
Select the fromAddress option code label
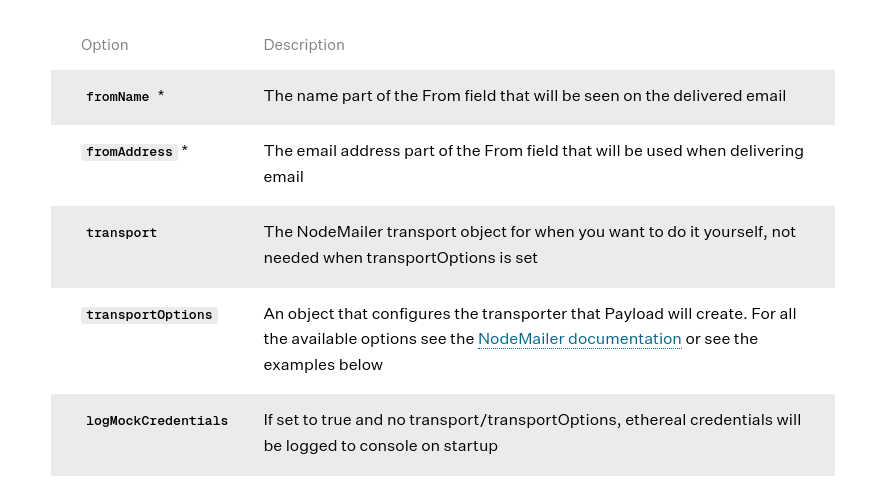(129, 152)
